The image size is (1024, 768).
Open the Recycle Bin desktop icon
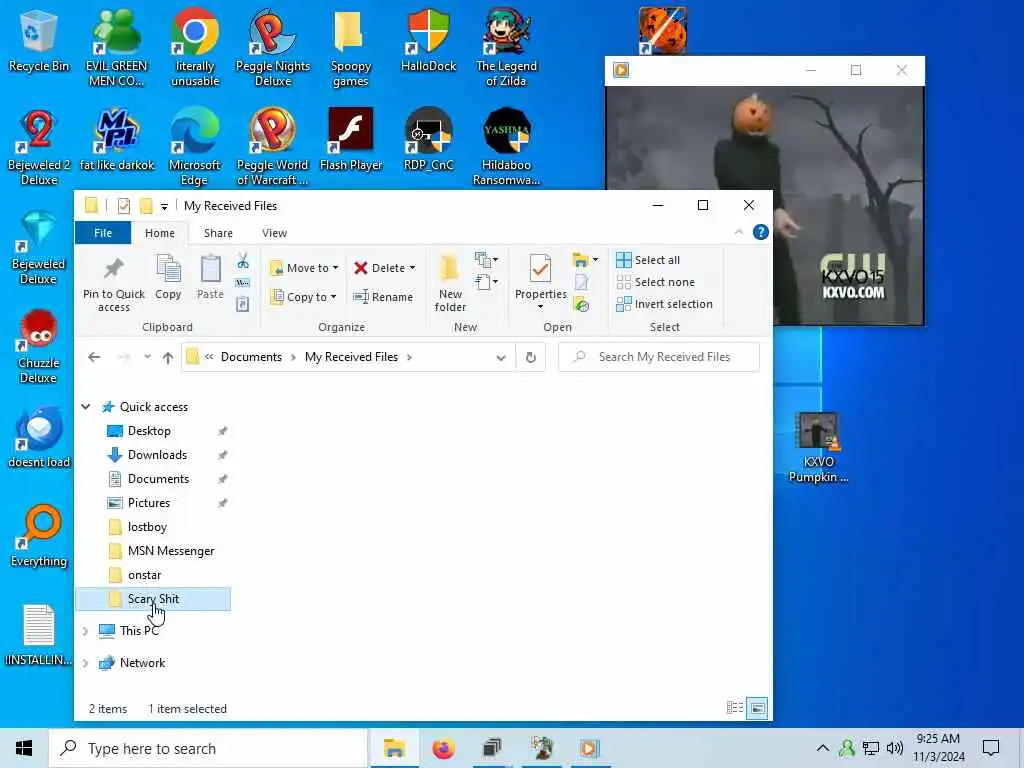tap(38, 39)
